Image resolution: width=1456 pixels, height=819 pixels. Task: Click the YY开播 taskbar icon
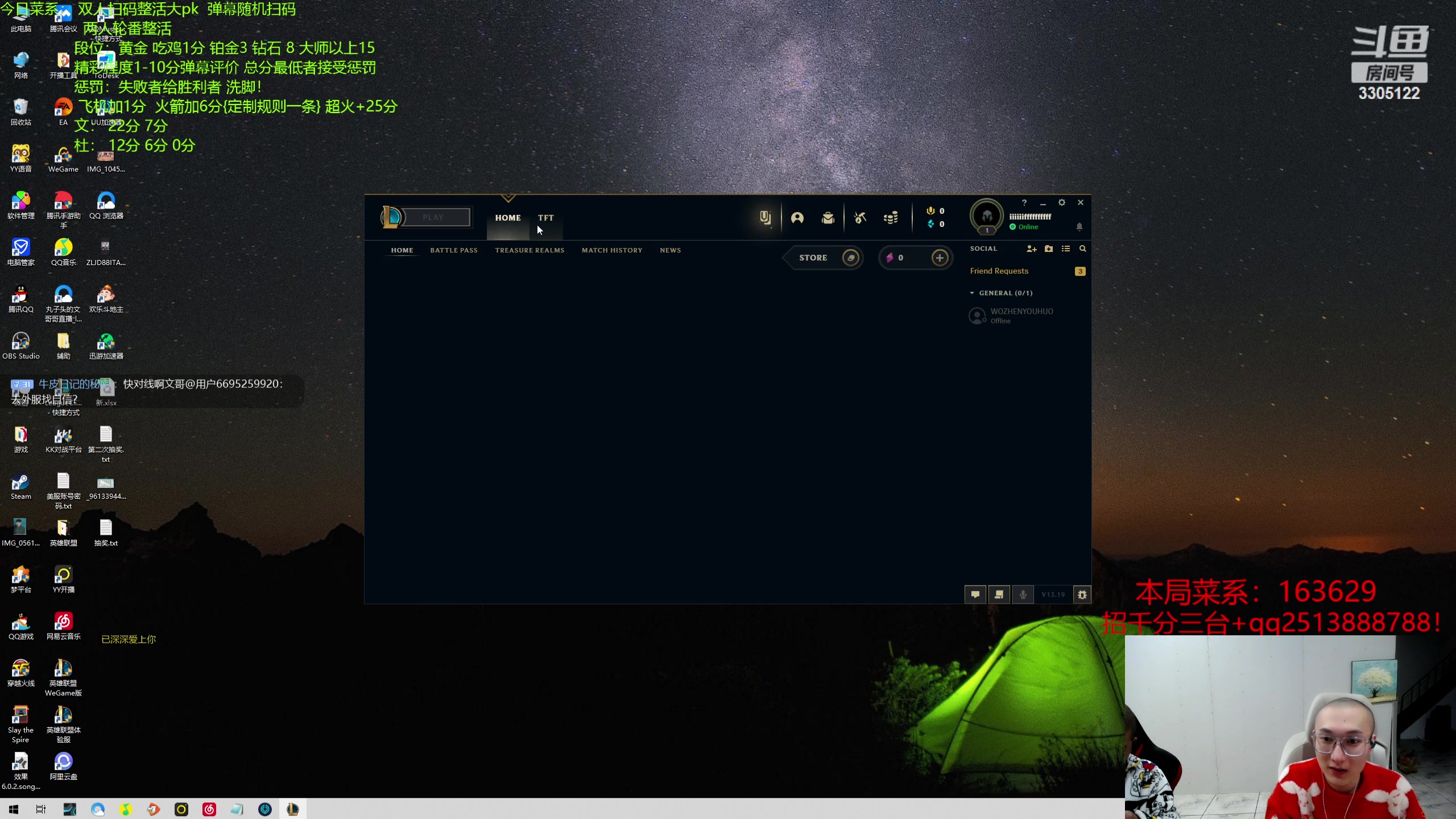181,809
